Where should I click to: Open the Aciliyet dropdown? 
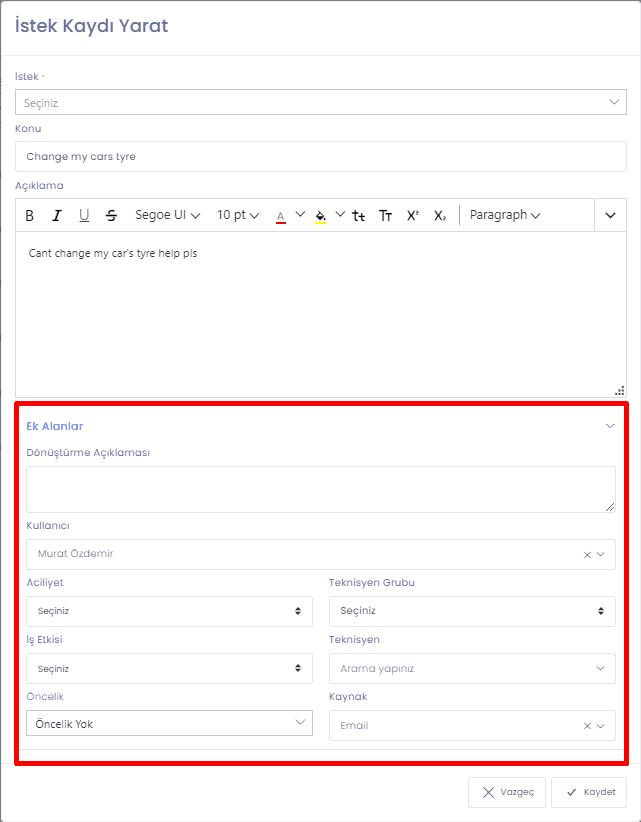[169, 611]
